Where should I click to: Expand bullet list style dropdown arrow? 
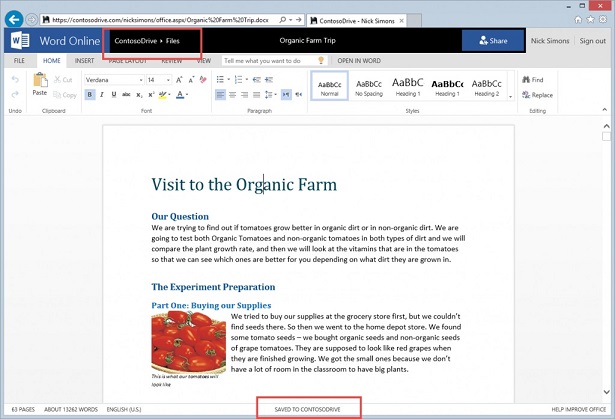coord(228,80)
